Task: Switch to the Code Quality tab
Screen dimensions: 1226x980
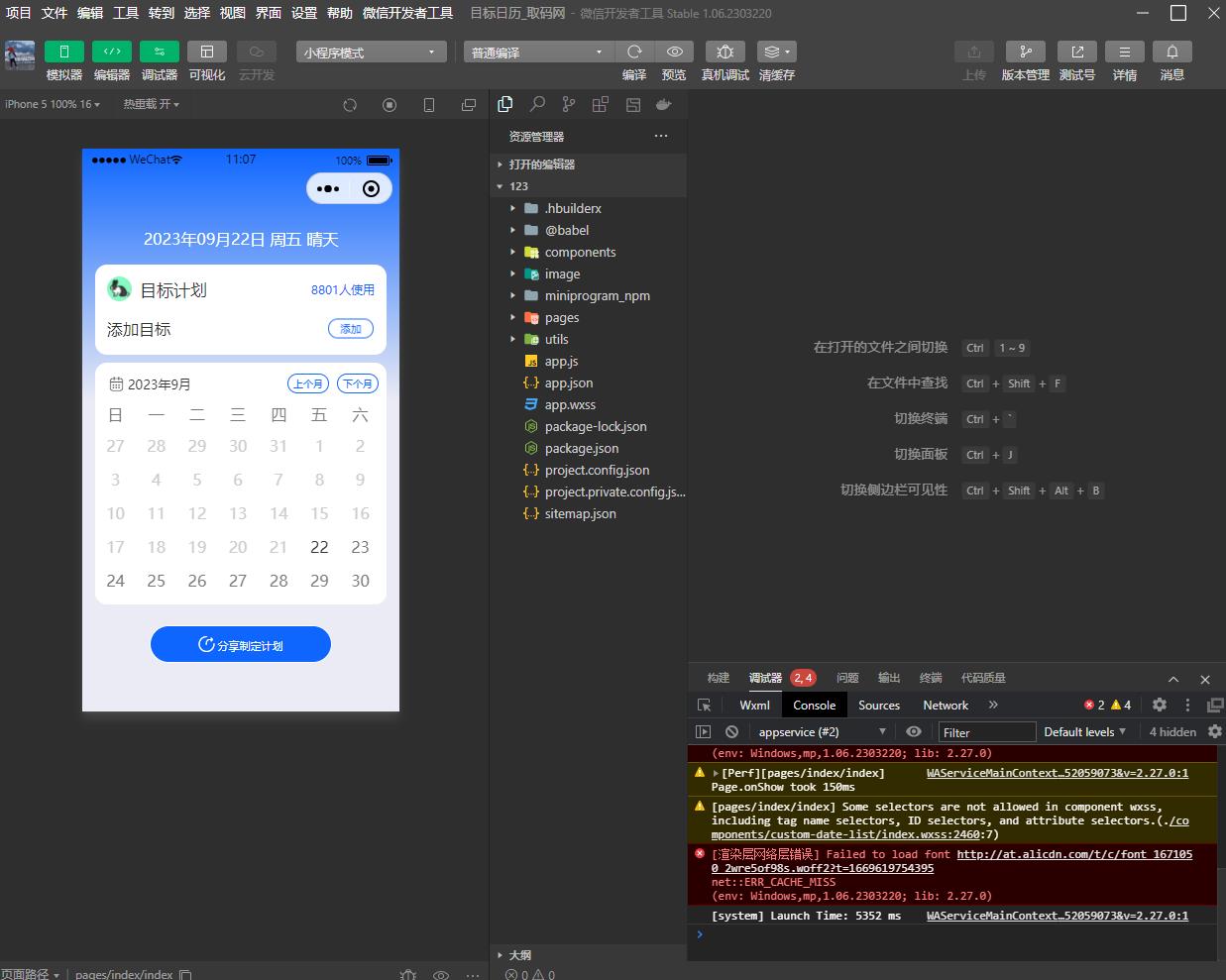Action: tap(983, 678)
